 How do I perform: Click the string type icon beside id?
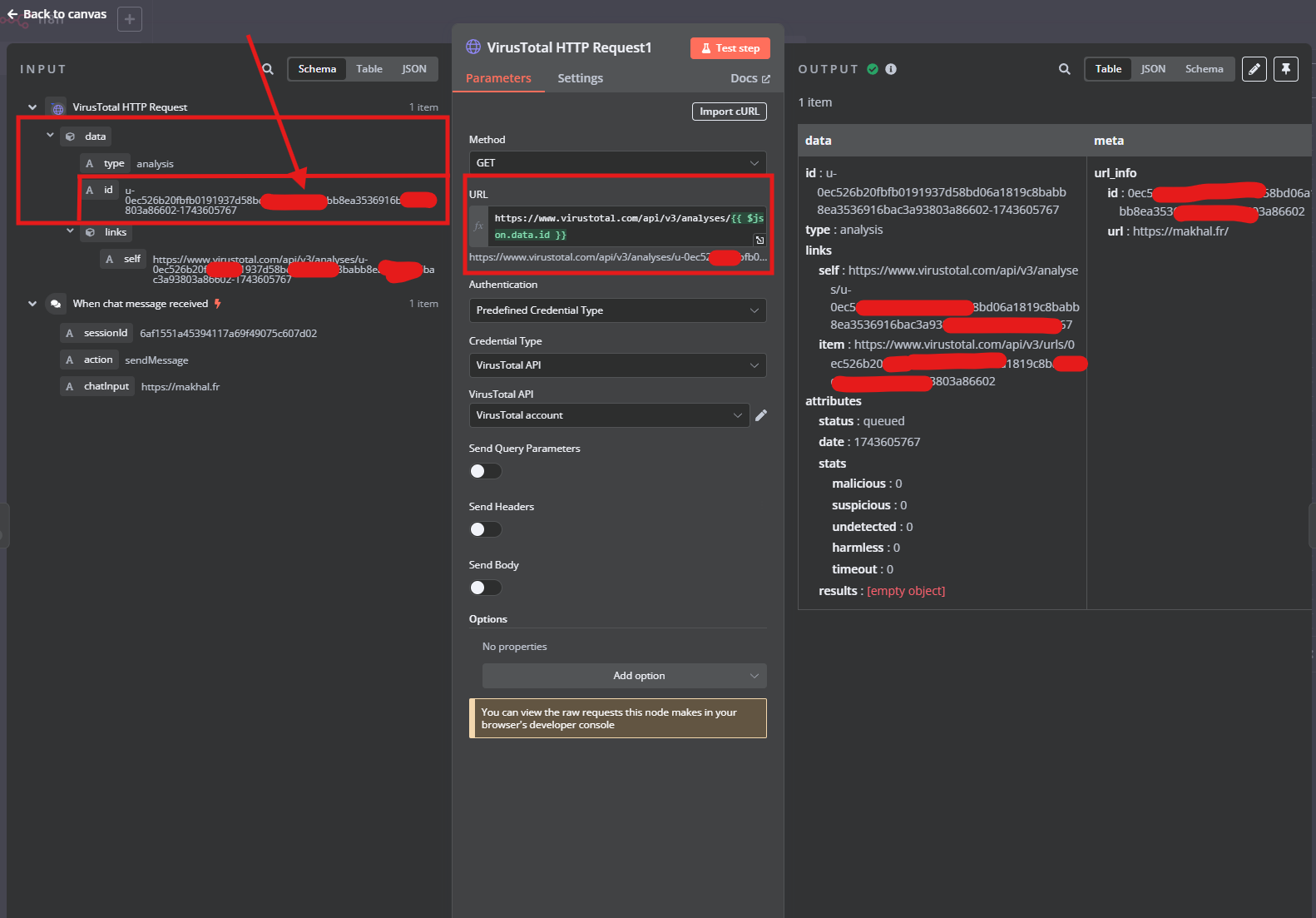coord(90,190)
